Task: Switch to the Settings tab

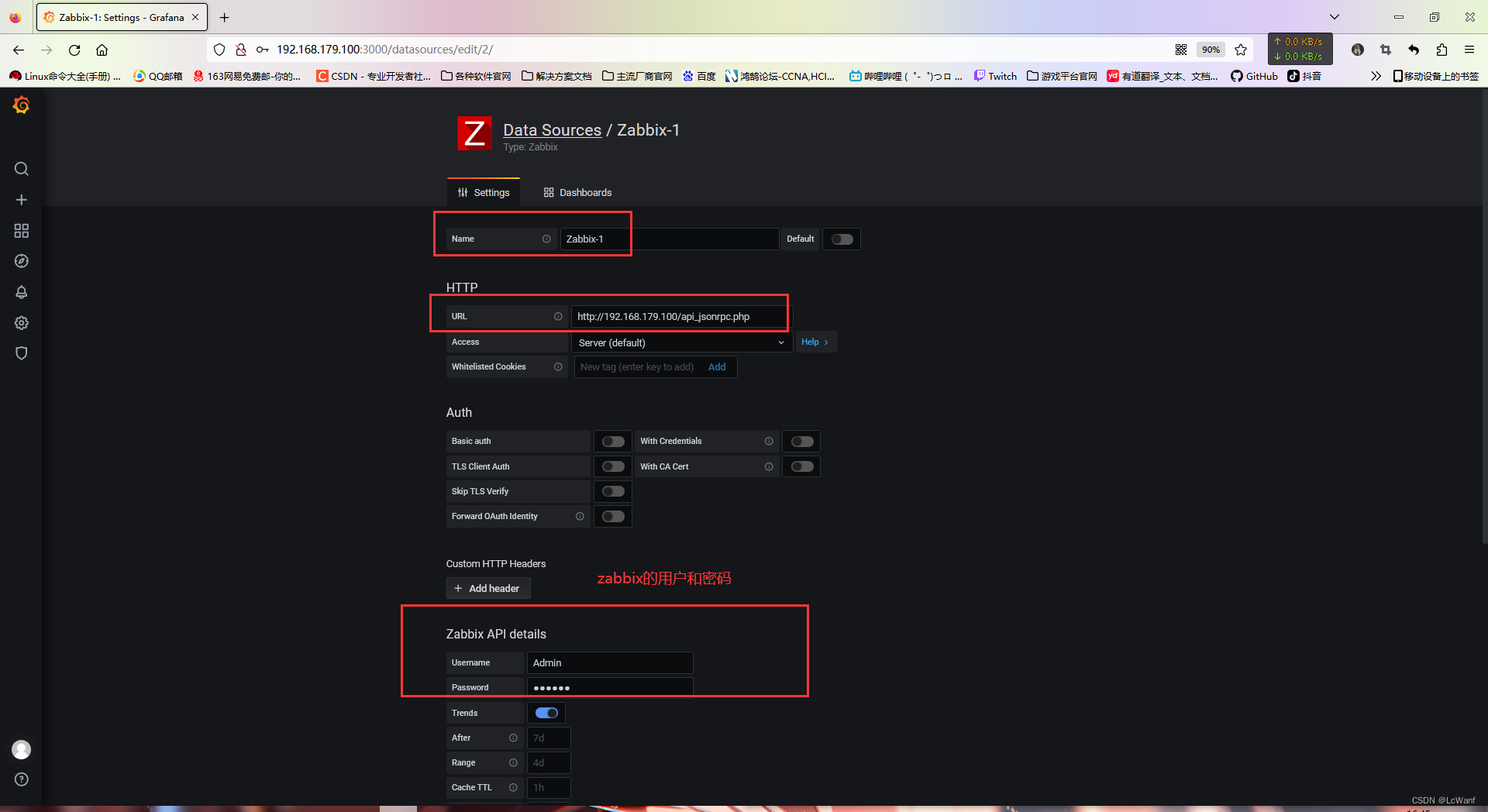Action: click(x=484, y=192)
